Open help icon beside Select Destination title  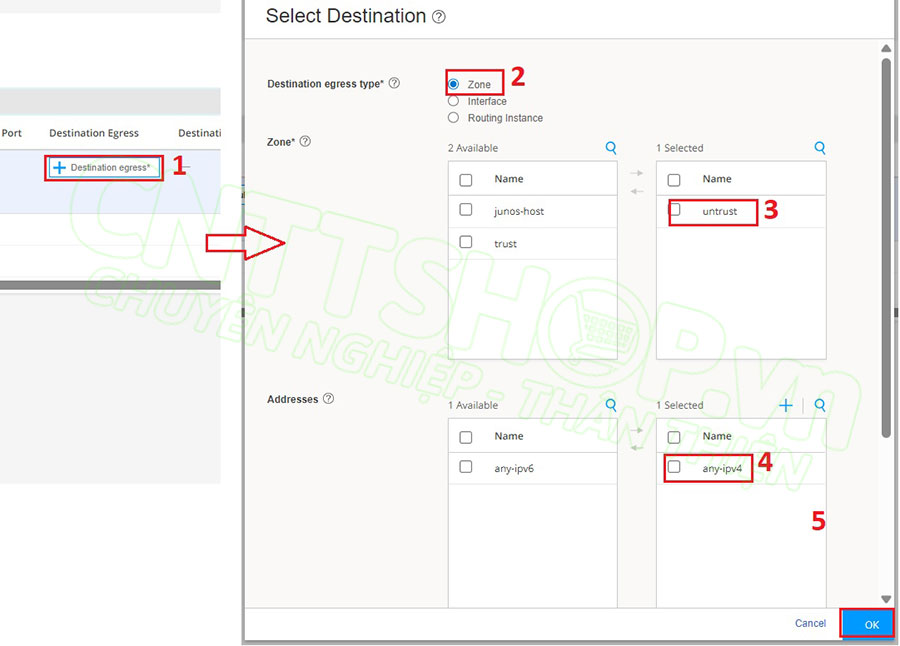(439, 17)
